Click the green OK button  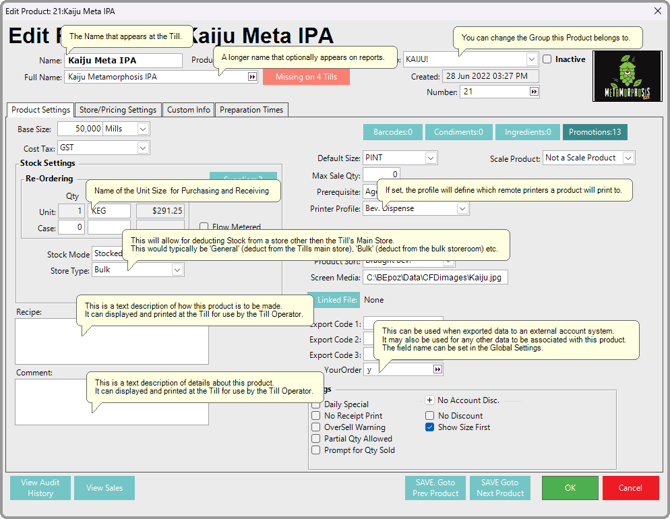click(569, 488)
